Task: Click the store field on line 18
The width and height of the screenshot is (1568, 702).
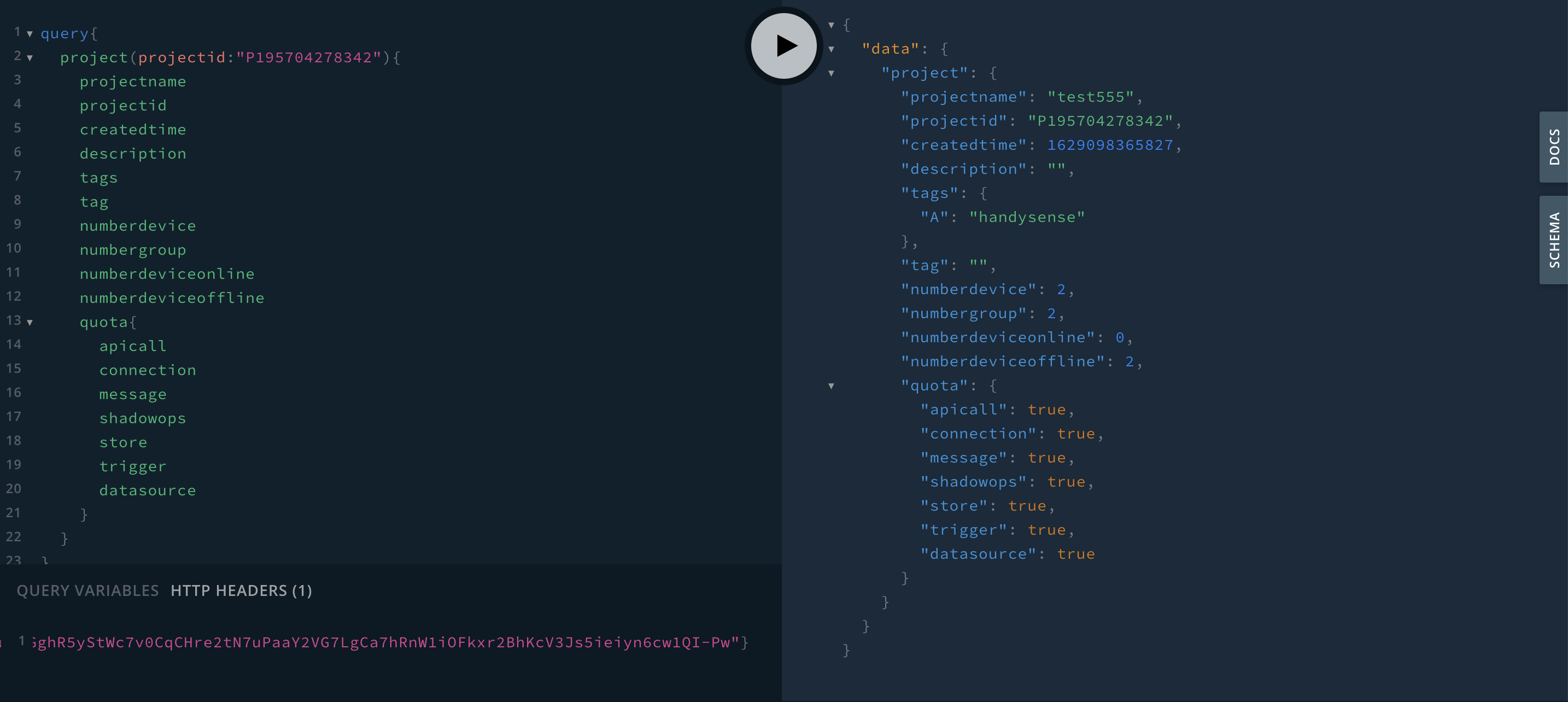Action: point(123,442)
